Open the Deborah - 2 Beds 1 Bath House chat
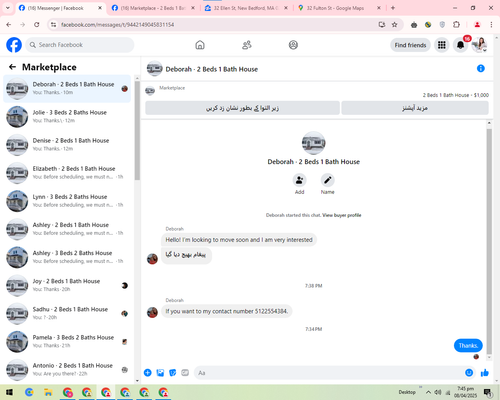This screenshot has width=500, height=400. (67, 88)
